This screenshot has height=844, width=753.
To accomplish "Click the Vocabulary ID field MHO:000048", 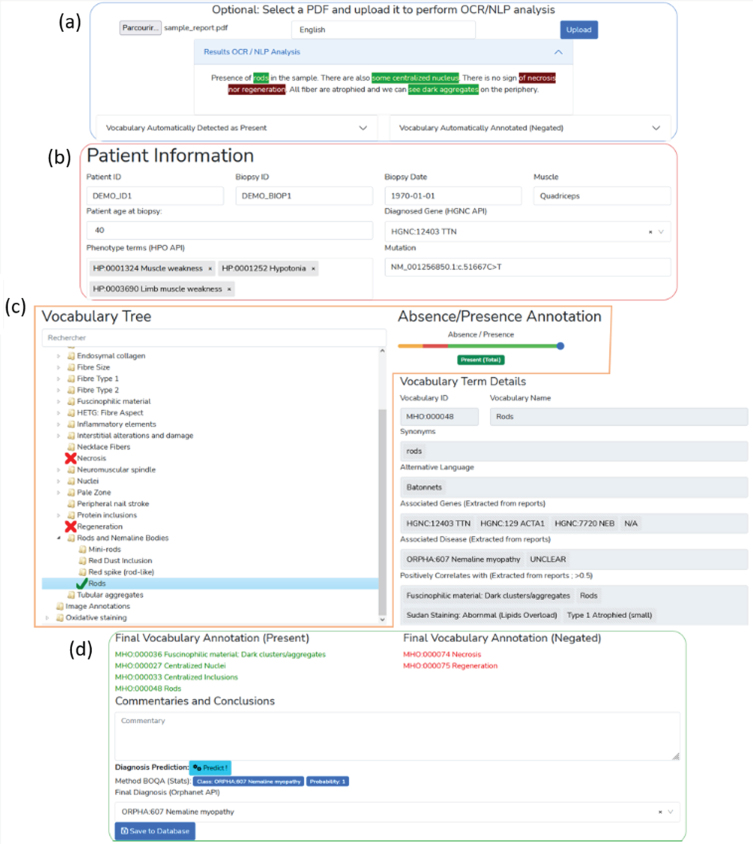I will [x=439, y=417].
